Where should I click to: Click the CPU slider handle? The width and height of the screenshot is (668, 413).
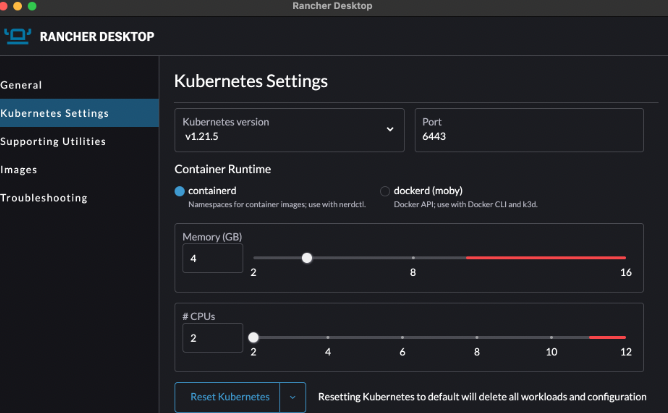253,338
